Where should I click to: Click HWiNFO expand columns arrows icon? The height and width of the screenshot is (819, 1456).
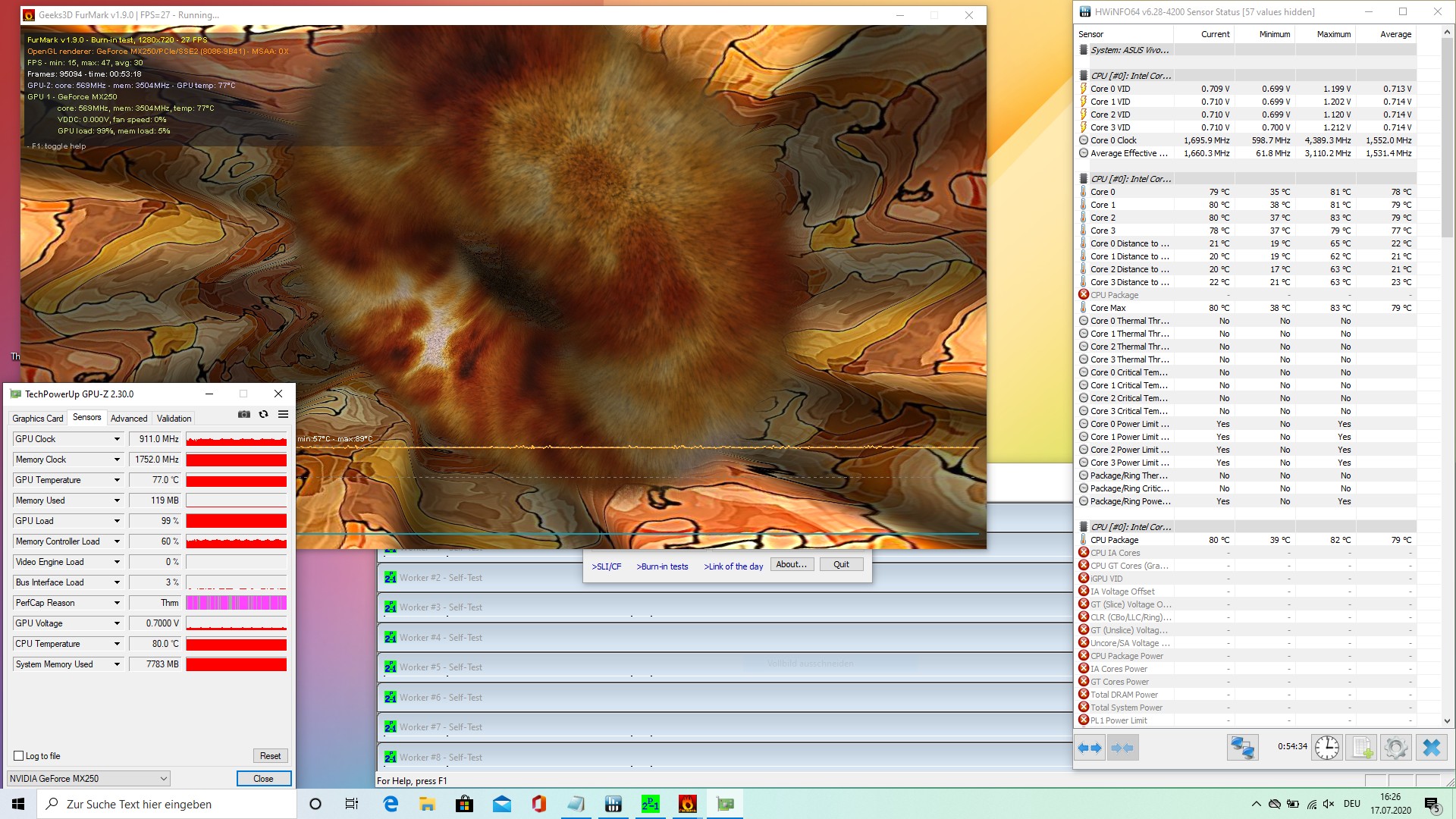(x=1090, y=748)
